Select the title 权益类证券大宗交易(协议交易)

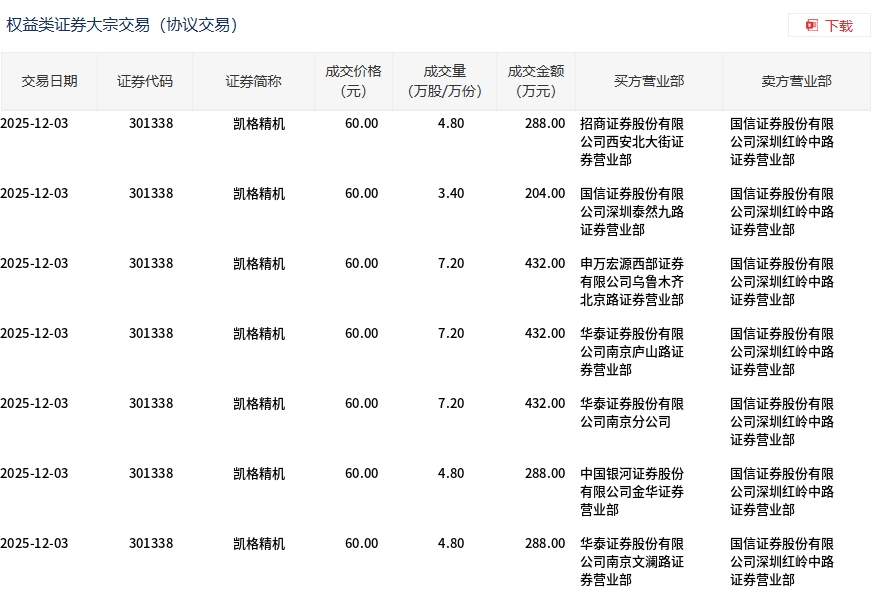[x=122, y=25]
